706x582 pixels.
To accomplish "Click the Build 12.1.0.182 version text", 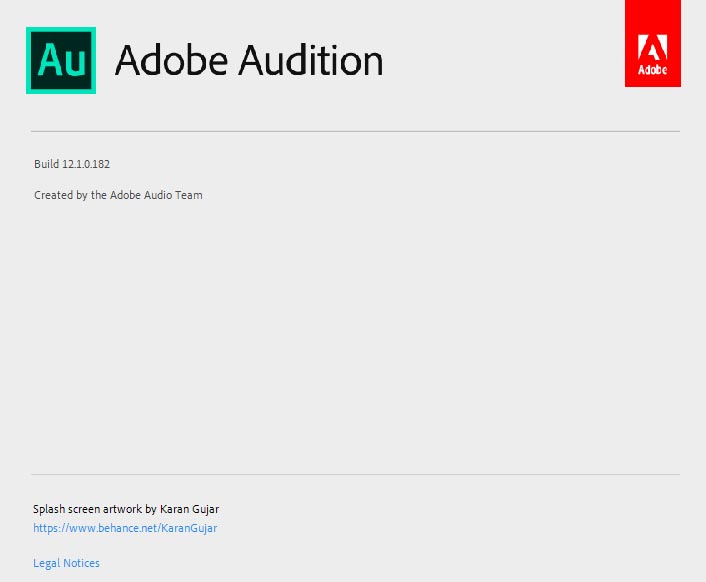I will tap(72, 164).
